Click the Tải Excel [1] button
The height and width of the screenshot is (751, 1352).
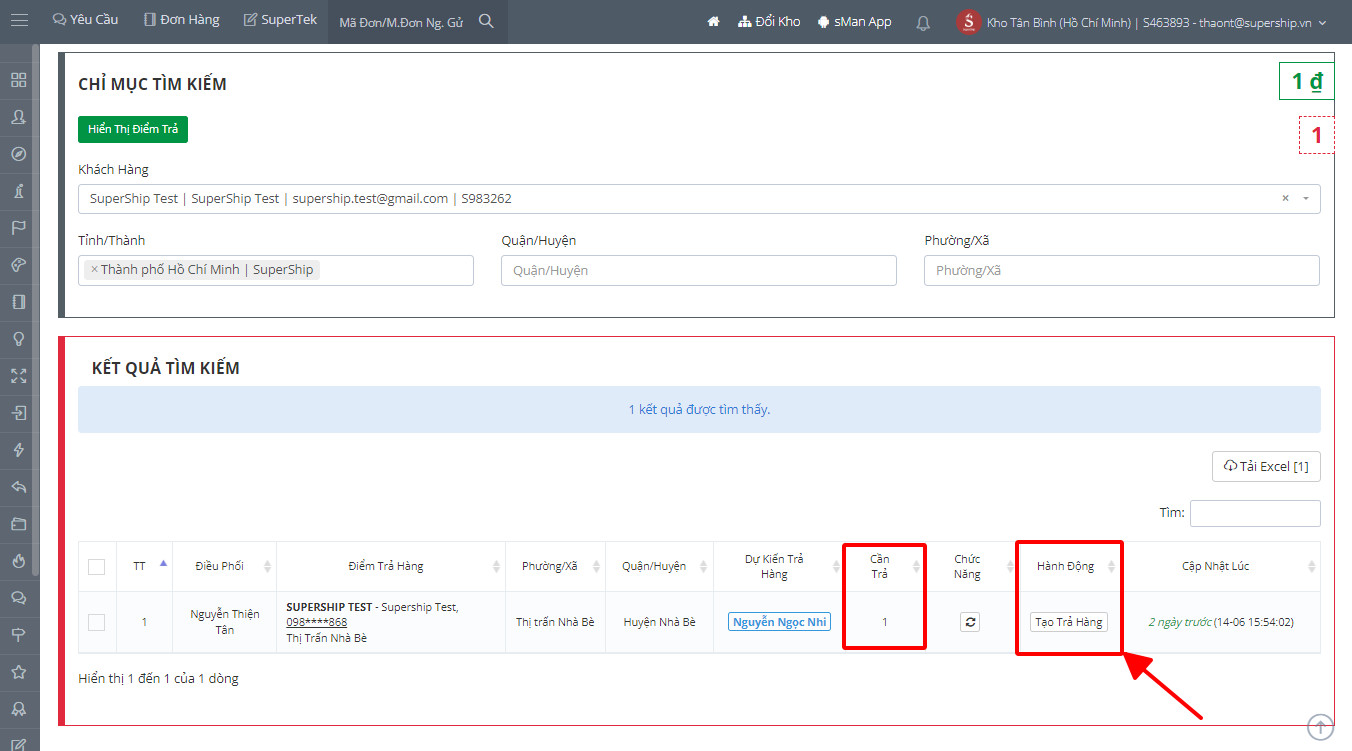click(1266, 467)
